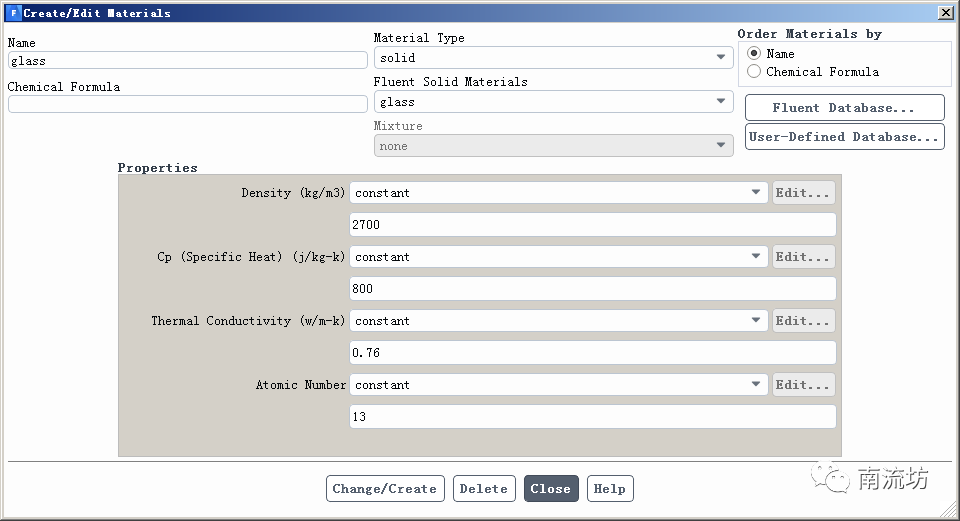Click the Density value field showing 2700
960x521 pixels.
click(x=592, y=225)
